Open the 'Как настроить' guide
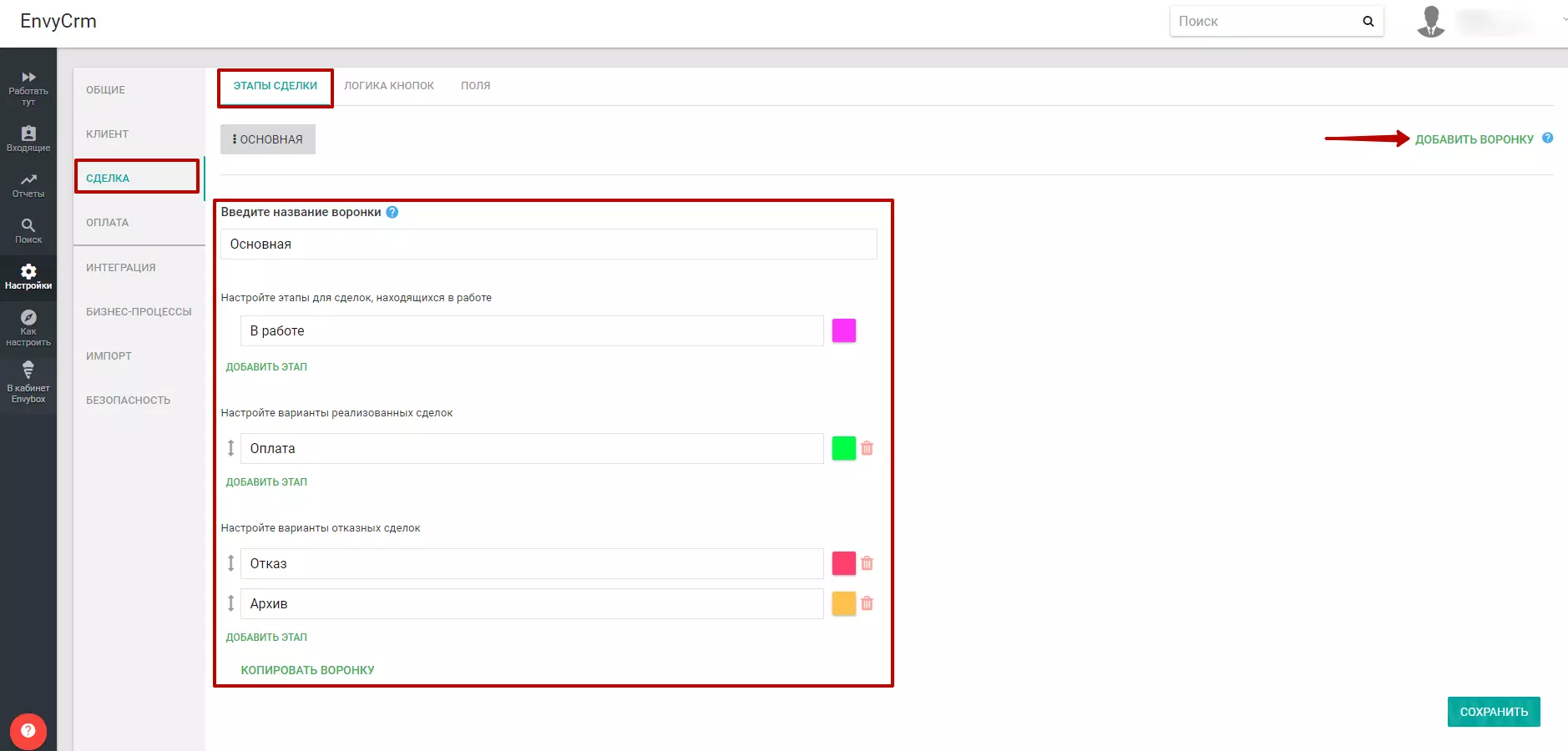 (x=28, y=327)
